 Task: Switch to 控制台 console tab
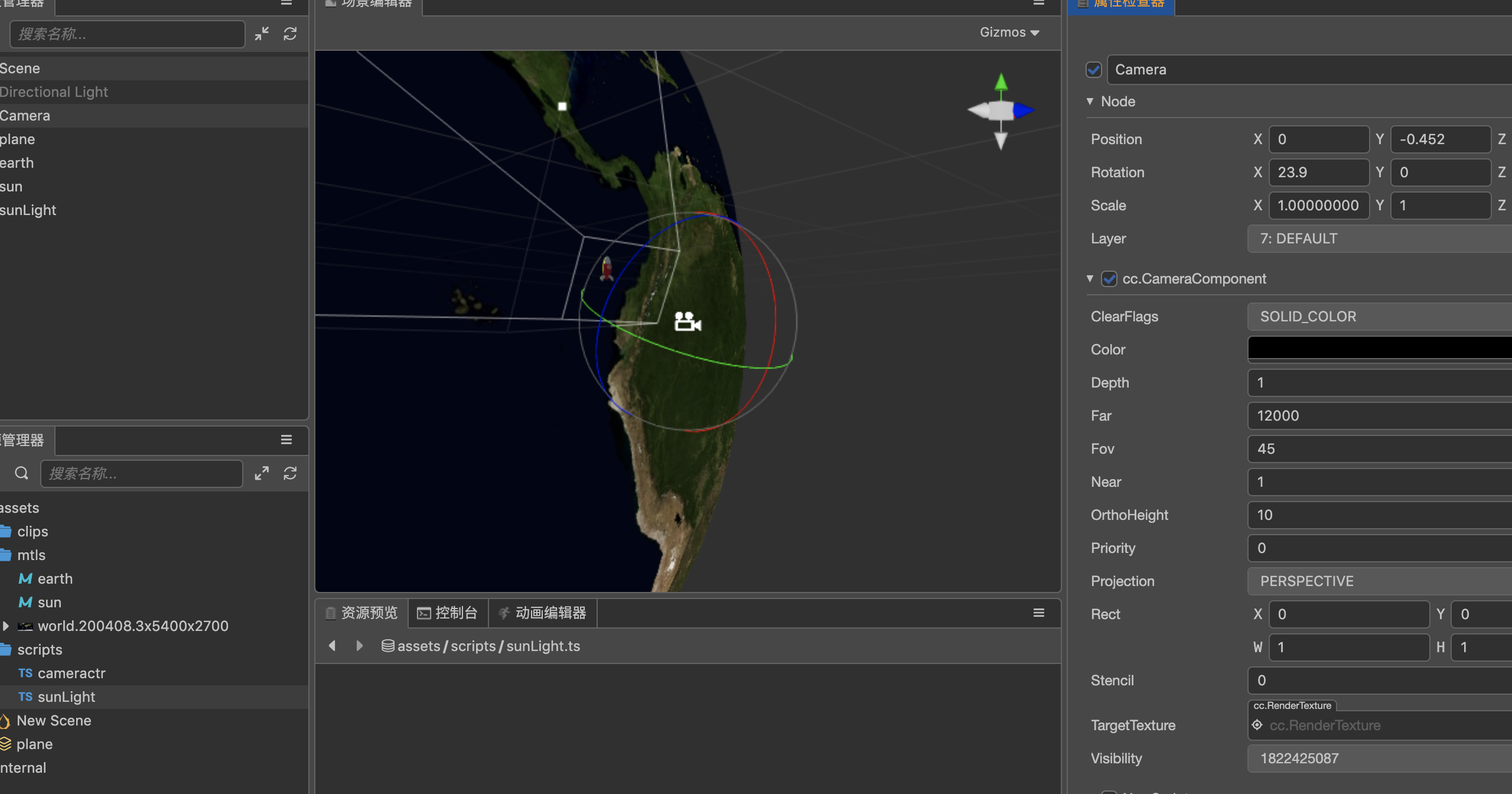448,613
